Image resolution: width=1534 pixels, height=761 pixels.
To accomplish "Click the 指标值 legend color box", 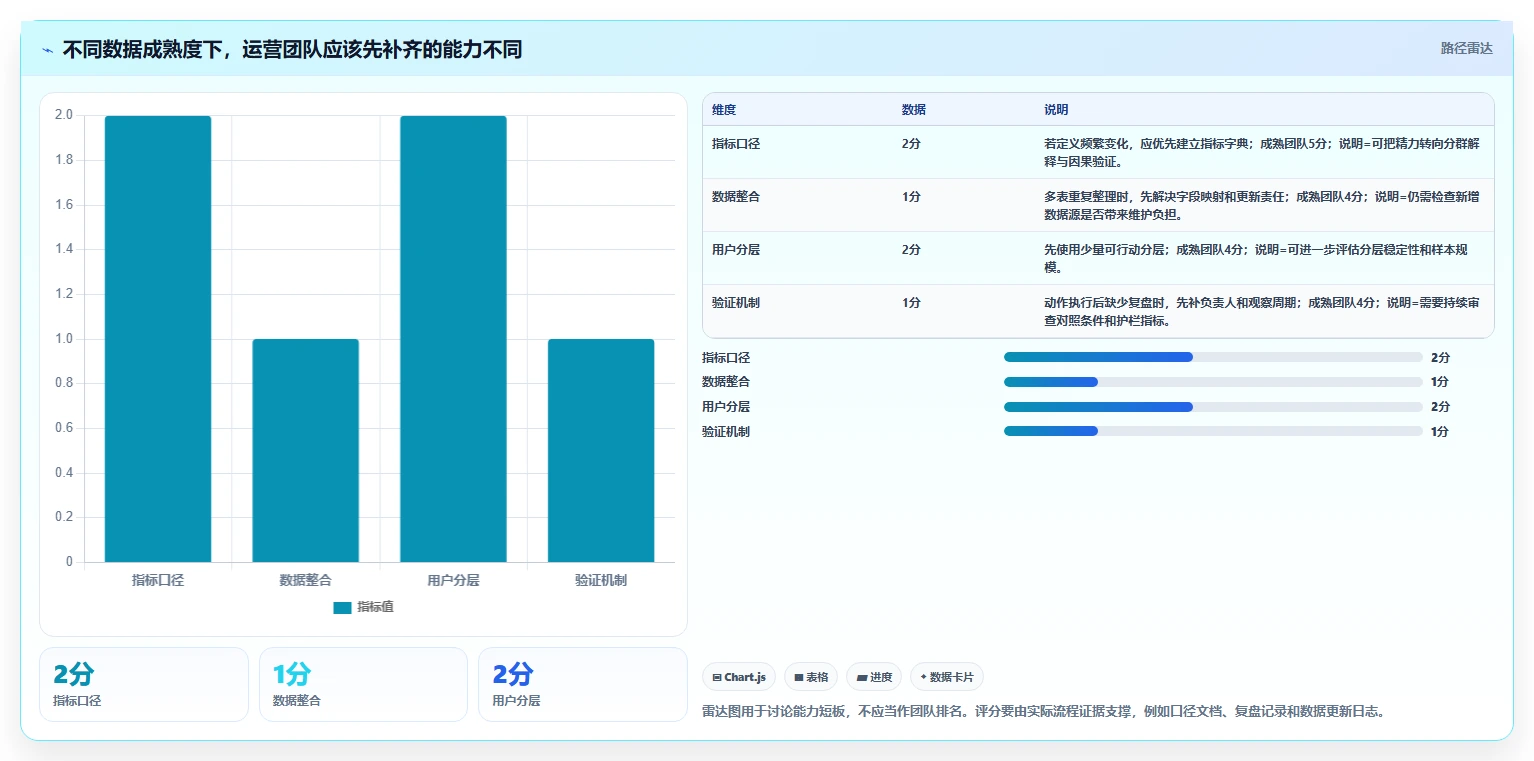I will 342,607.
